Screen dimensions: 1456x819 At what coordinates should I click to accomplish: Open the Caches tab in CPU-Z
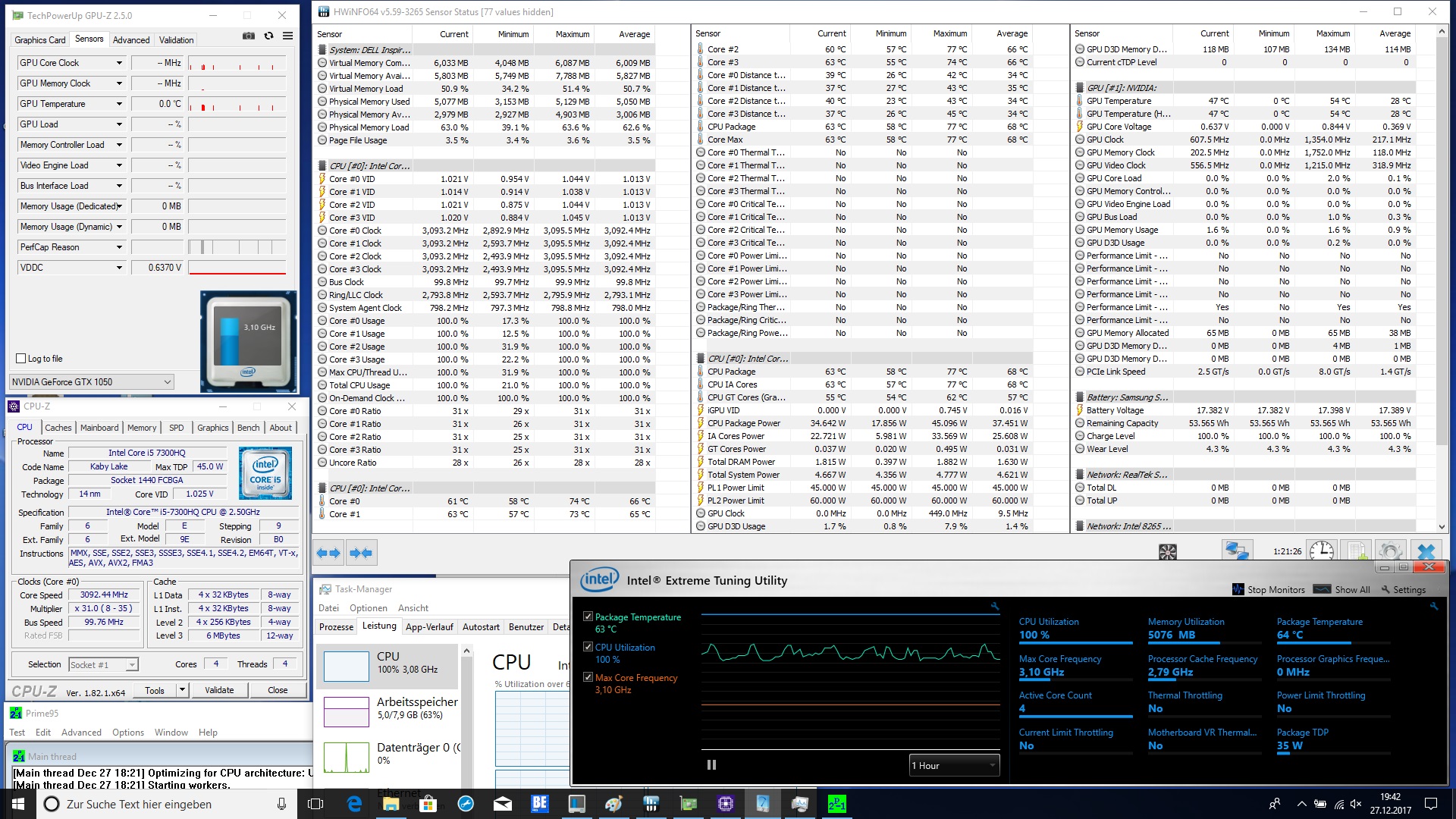pyautogui.click(x=58, y=428)
